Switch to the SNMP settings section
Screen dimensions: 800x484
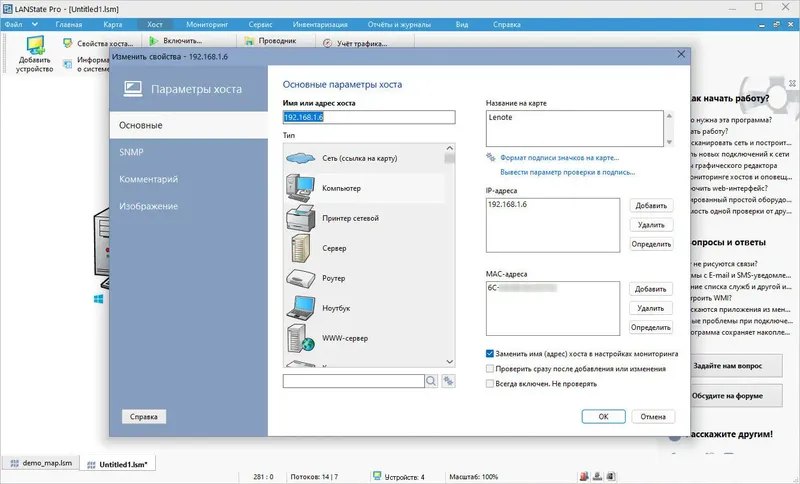(189, 152)
